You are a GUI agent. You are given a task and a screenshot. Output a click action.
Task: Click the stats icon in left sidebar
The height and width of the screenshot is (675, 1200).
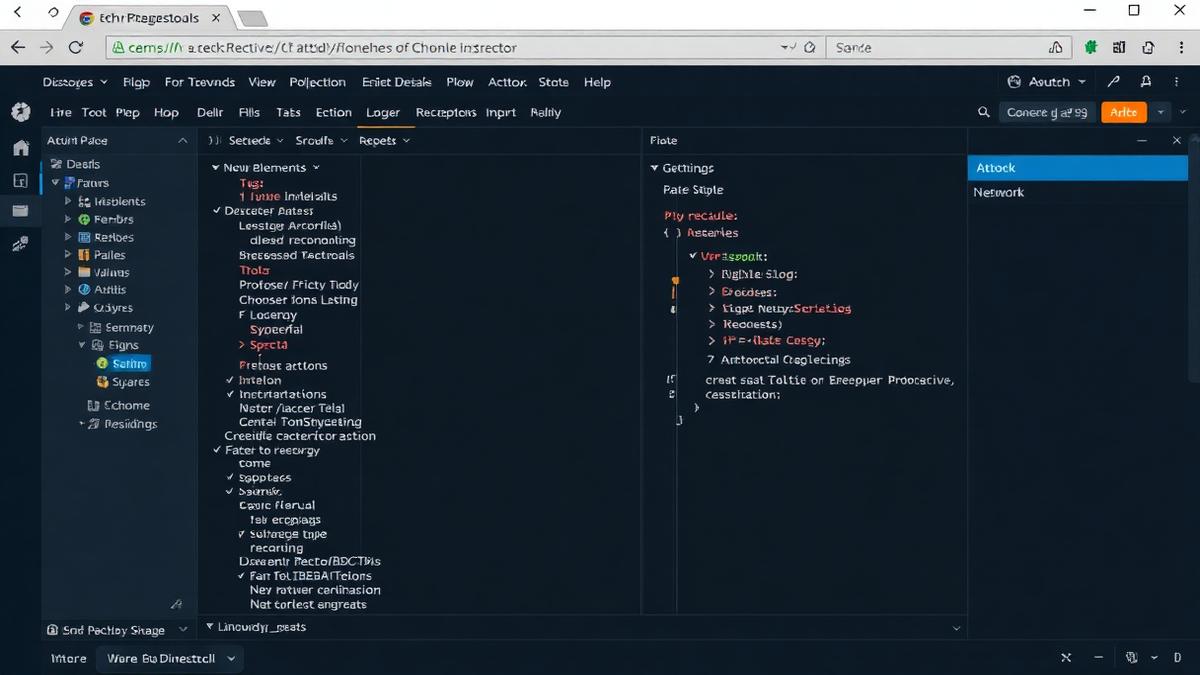pos(20,243)
